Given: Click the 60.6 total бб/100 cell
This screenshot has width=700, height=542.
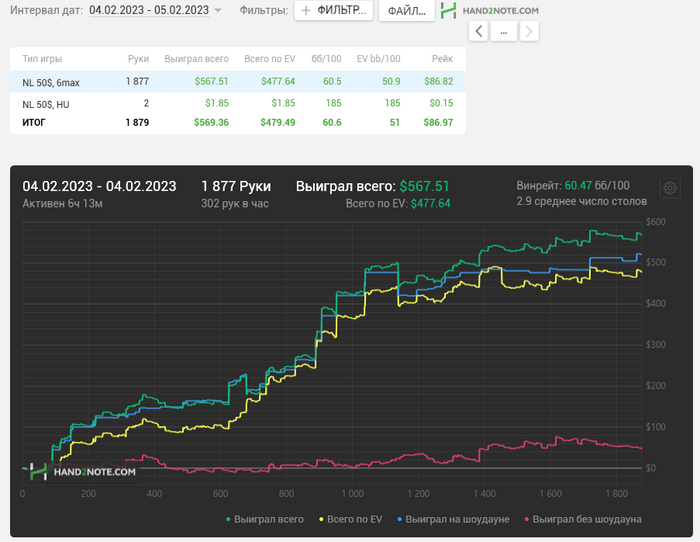Looking at the screenshot, I should (x=332, y=122).
